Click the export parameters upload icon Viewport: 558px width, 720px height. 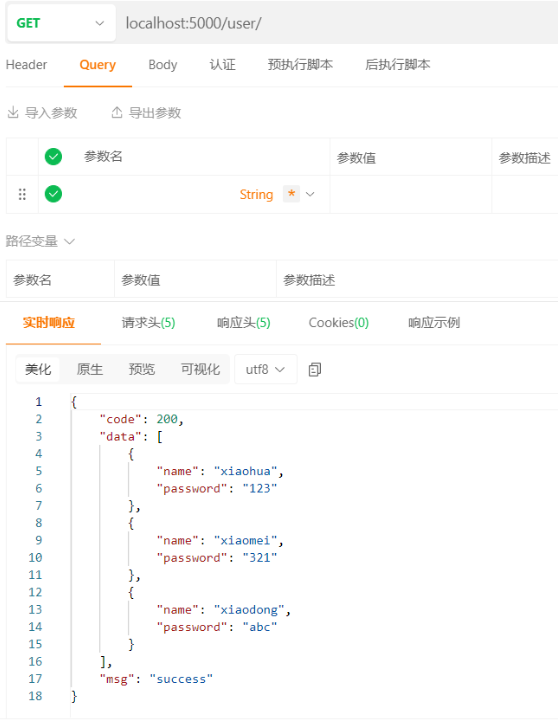pyautogui.click(x=117, y=112)
